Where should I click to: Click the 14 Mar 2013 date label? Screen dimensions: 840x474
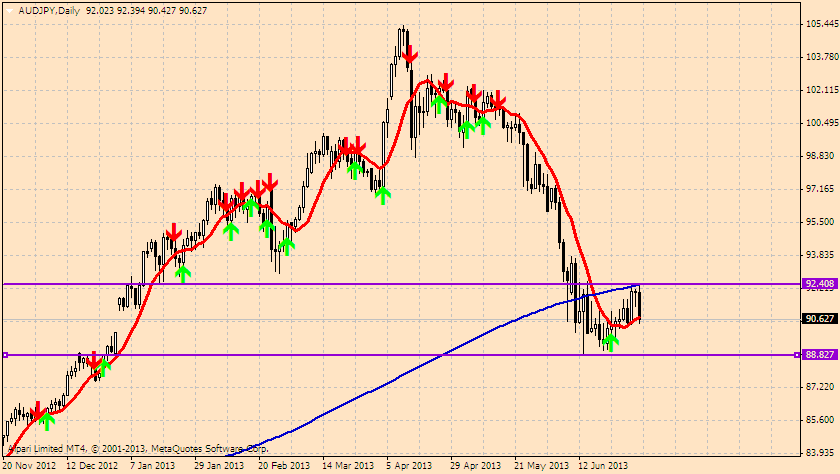pyautogui.click(x=348, y=465)
